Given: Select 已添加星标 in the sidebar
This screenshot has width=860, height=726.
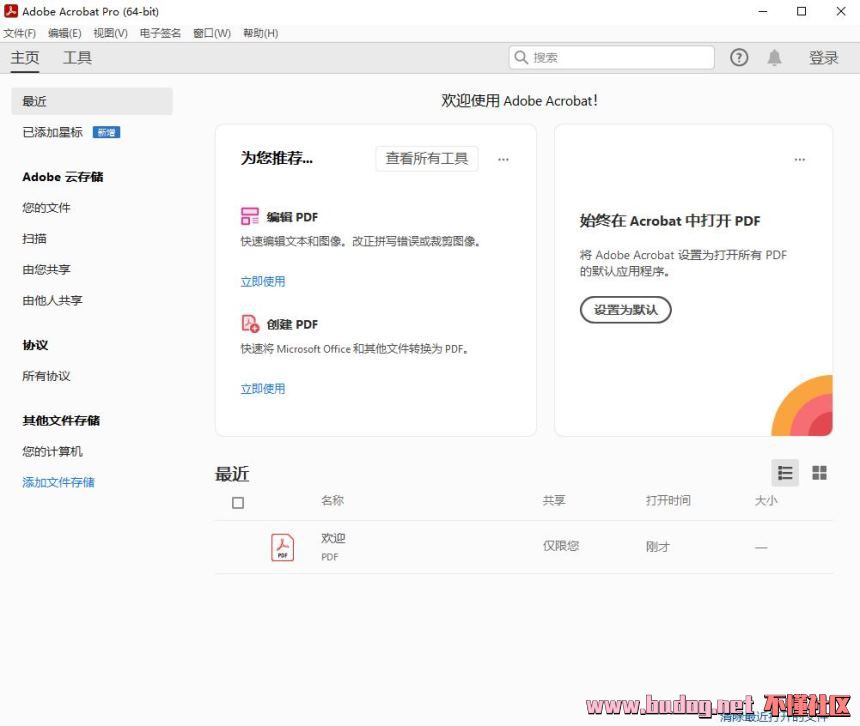Looking at the screenshot, I should [52, 132].
